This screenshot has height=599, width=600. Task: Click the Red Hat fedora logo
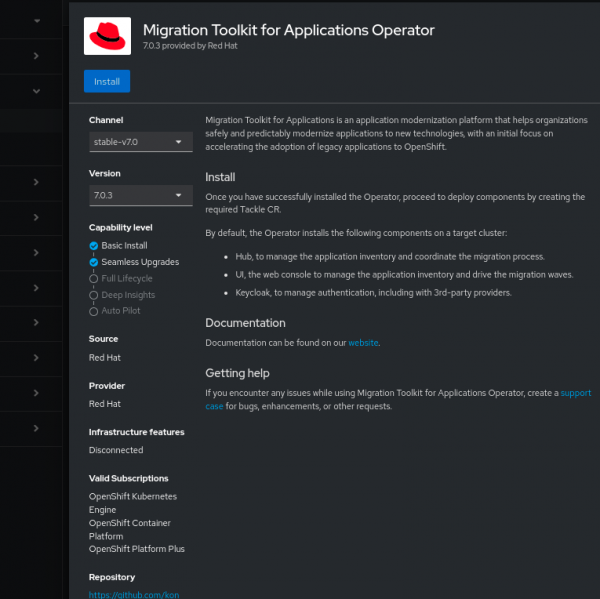(107, 37)
